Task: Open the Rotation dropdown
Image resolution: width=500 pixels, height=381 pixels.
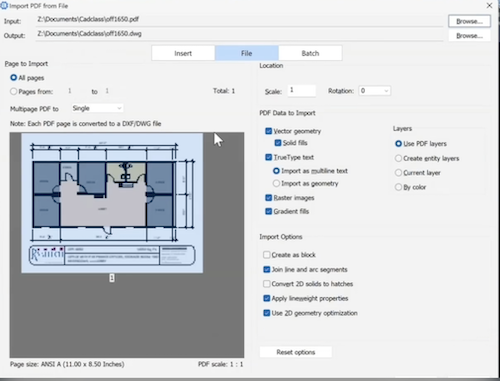Action: [x=374, y=91]
